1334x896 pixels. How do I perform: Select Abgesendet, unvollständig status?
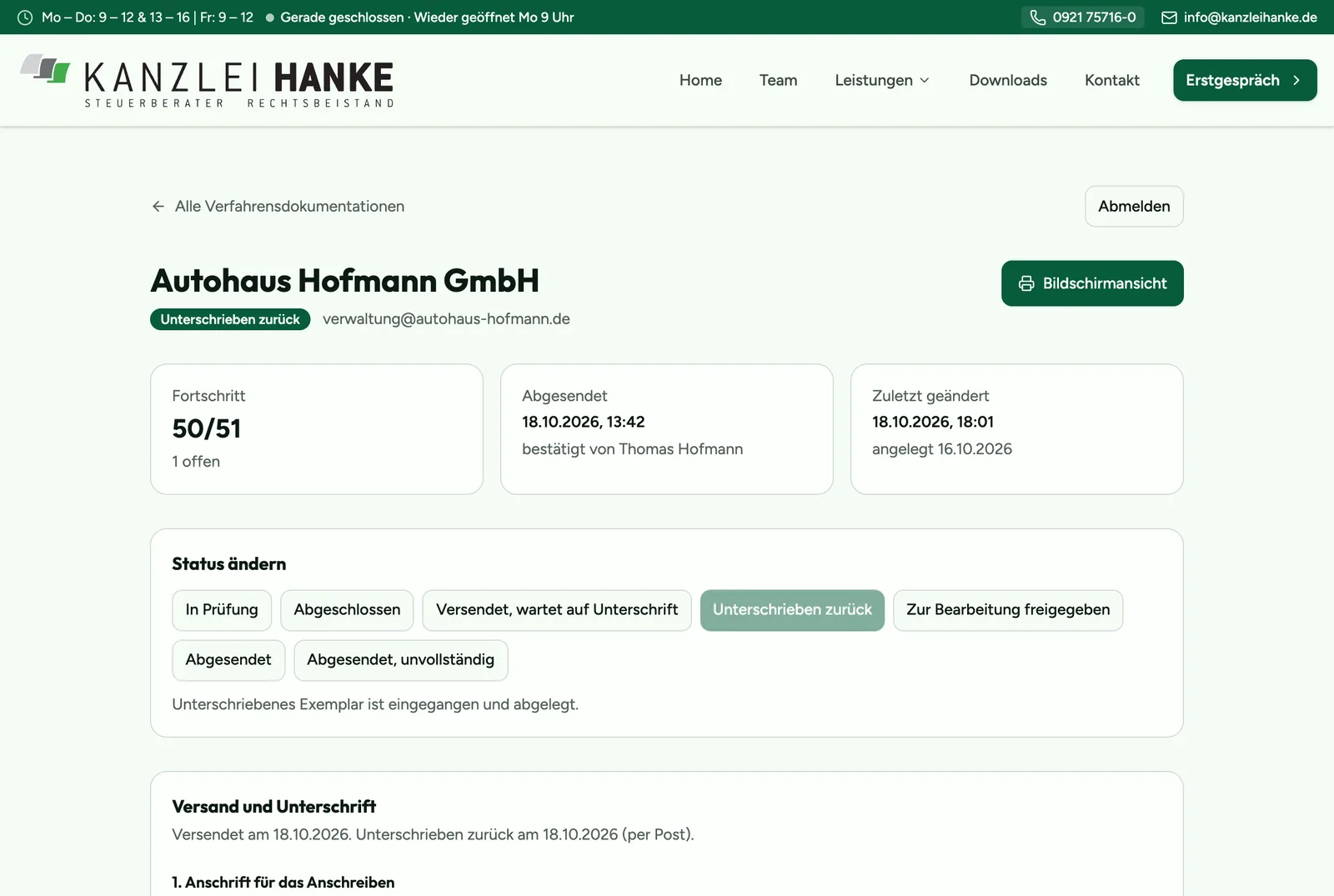401,660
